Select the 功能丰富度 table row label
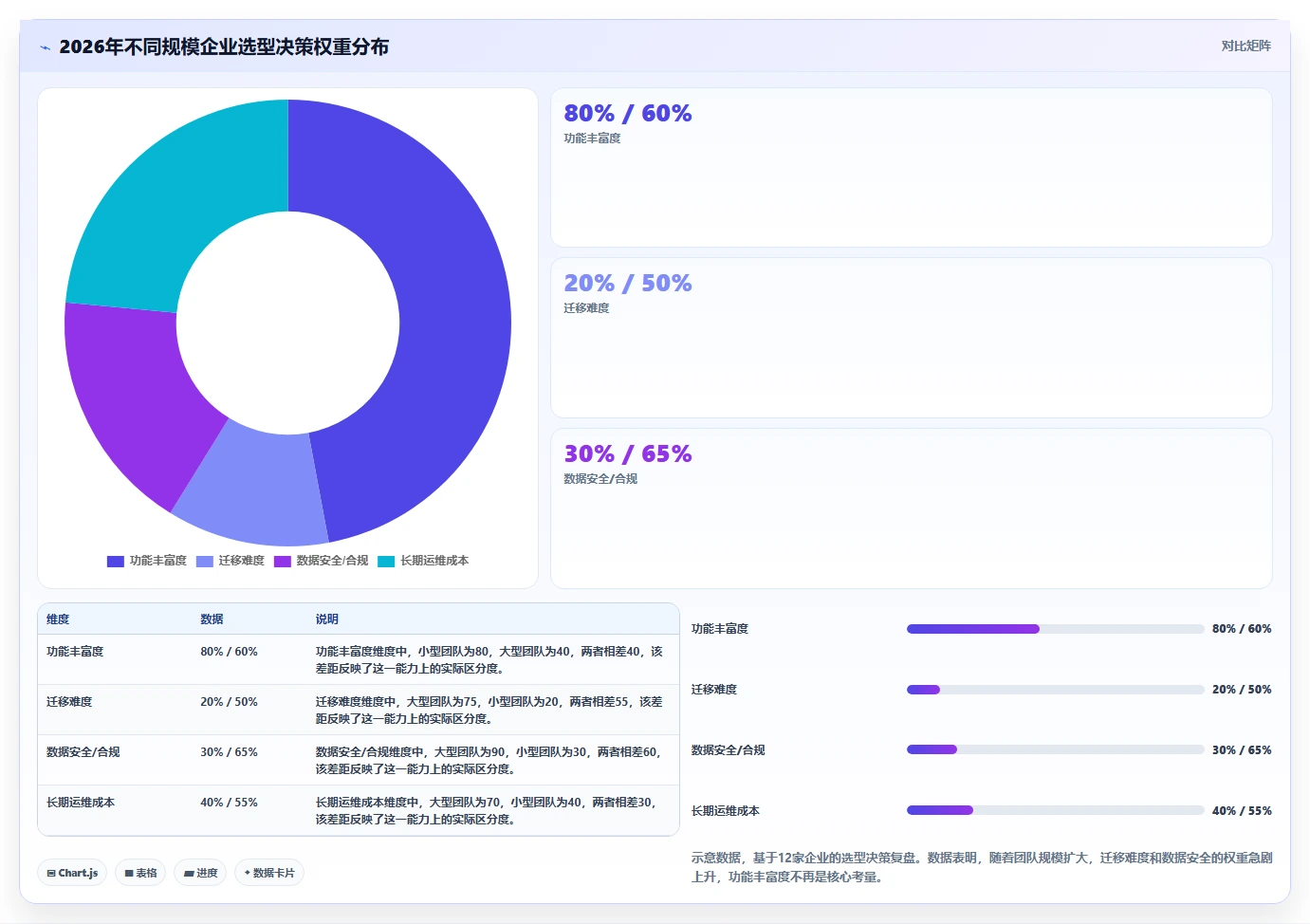This screenshot has width=1310, height=924. pyautogui.click(x=75, y=652)
